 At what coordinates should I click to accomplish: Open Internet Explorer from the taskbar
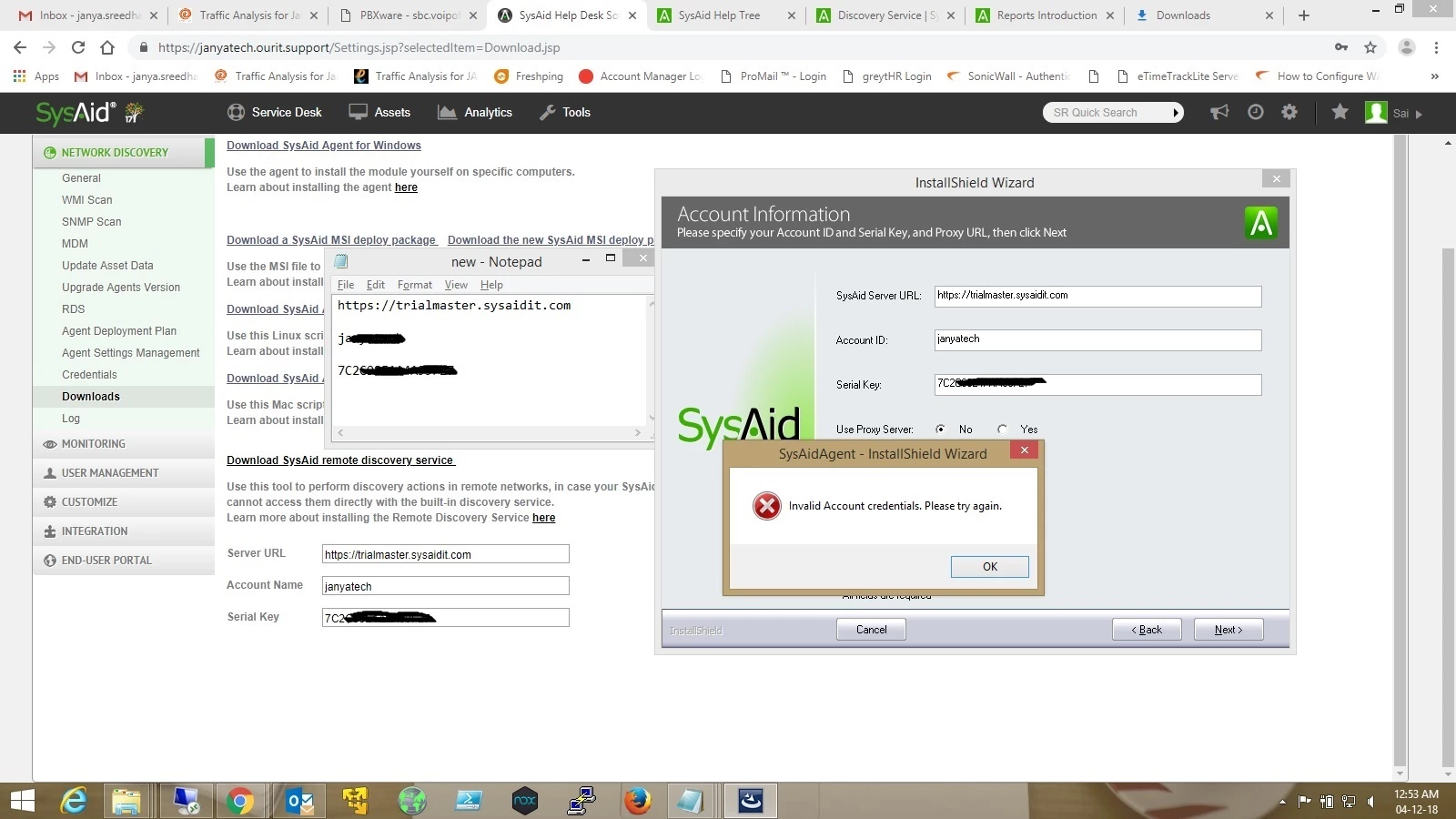coord(74,801)
